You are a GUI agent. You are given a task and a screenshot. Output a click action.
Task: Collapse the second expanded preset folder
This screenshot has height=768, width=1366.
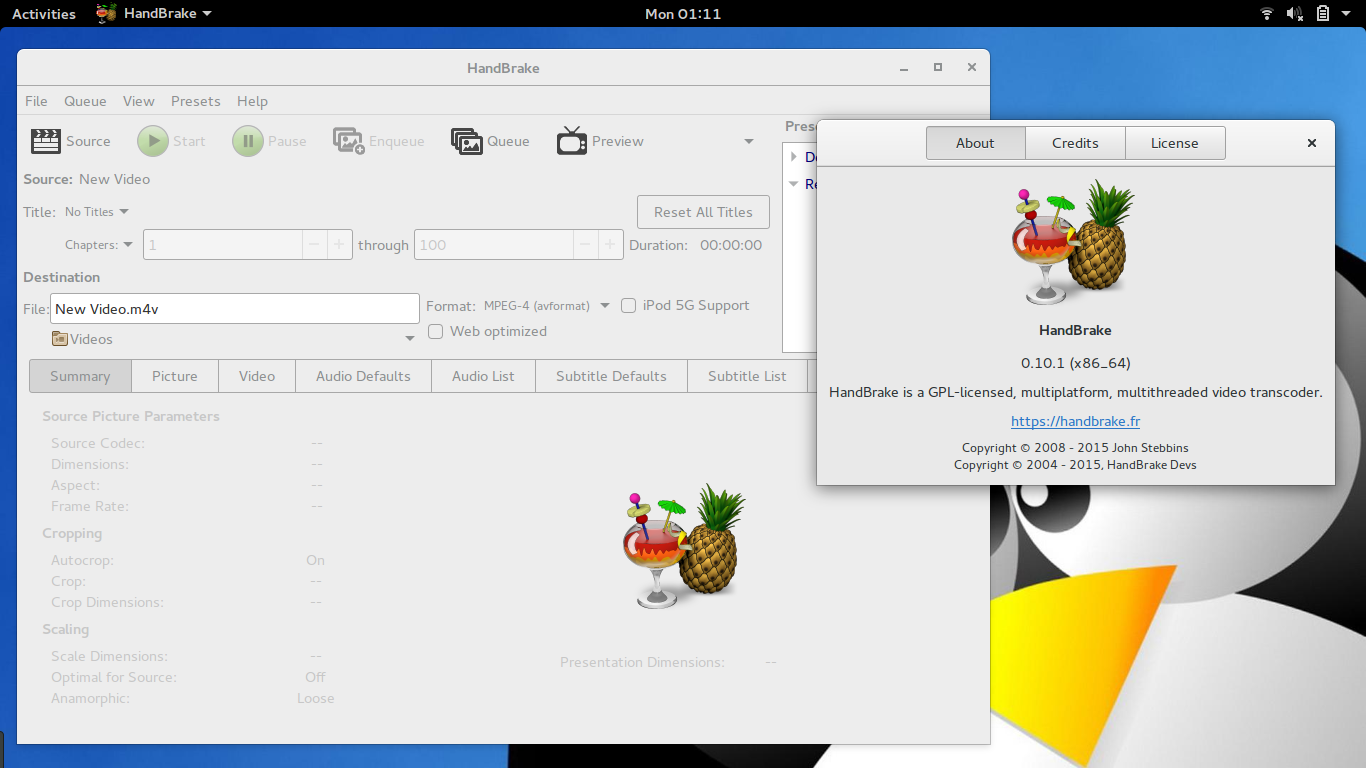pos(794,184)
